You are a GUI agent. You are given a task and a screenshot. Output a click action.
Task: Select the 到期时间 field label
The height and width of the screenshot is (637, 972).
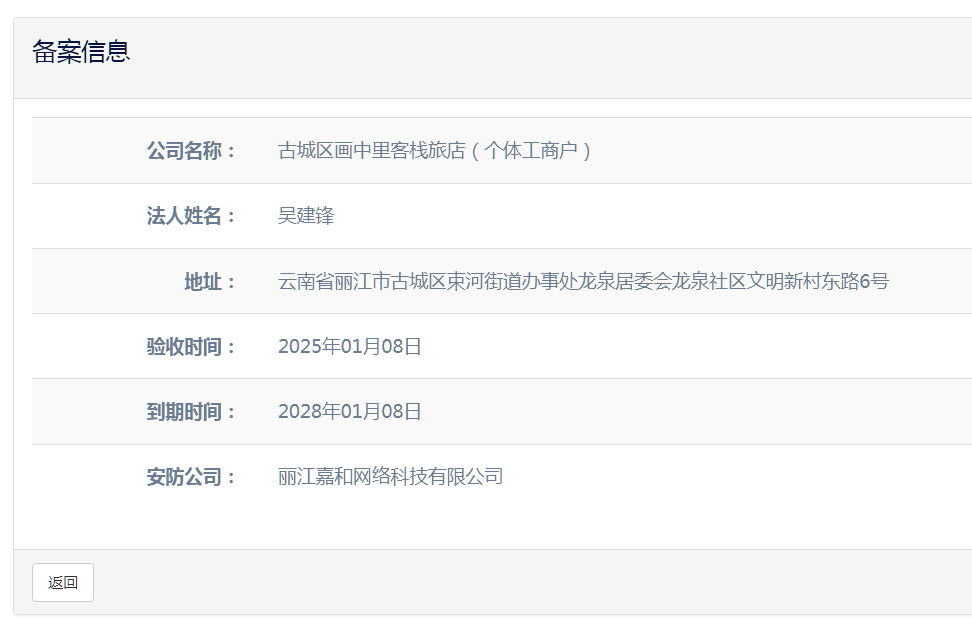pyautogui.click(x=190, y=412)
